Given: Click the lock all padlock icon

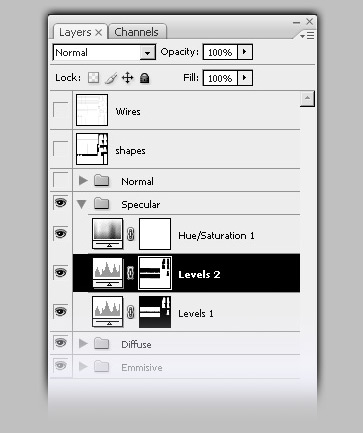Looking at the screenshot, I should click(x=144, y=78).
